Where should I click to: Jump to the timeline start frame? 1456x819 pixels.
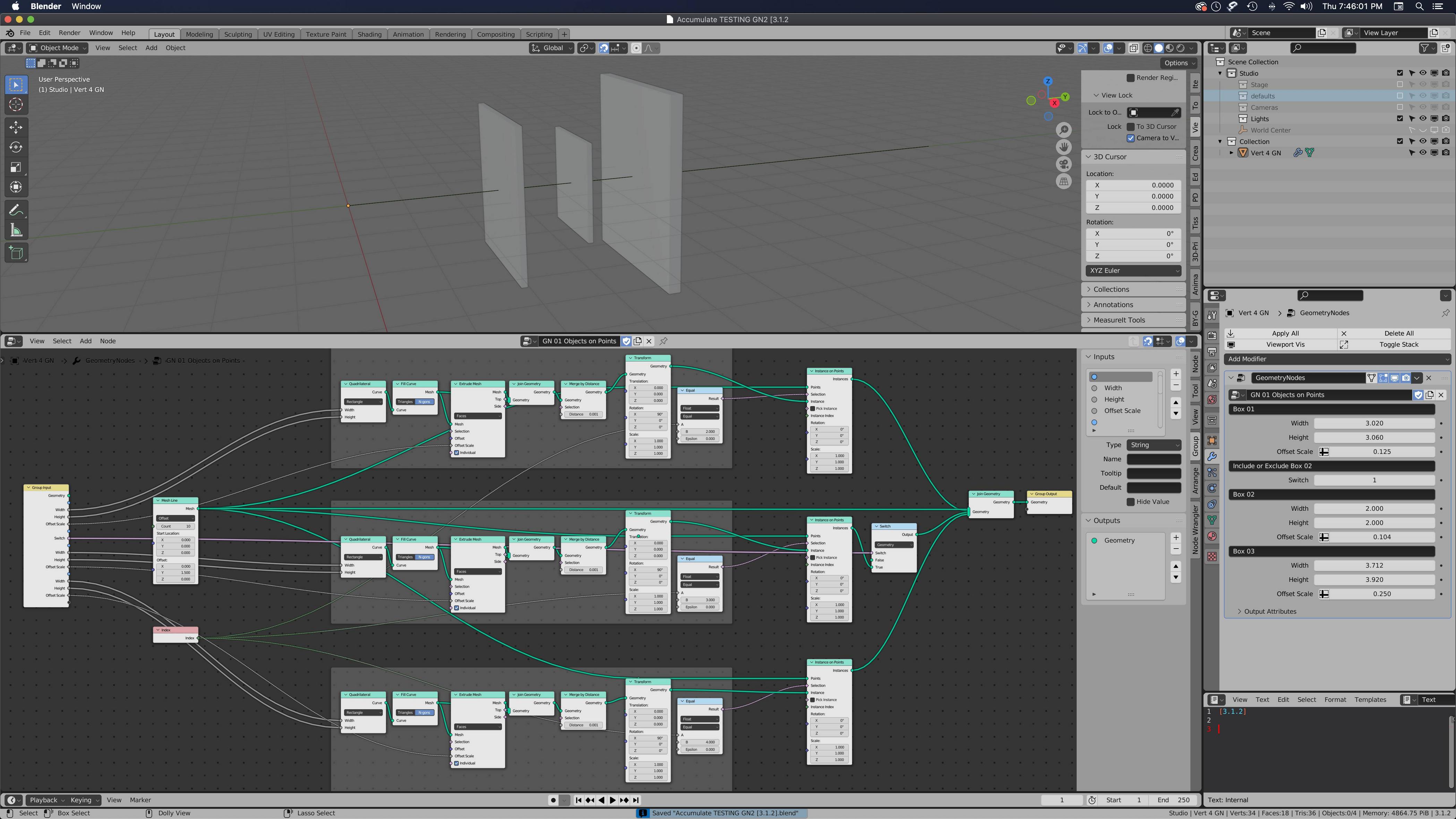pos(578,800)
